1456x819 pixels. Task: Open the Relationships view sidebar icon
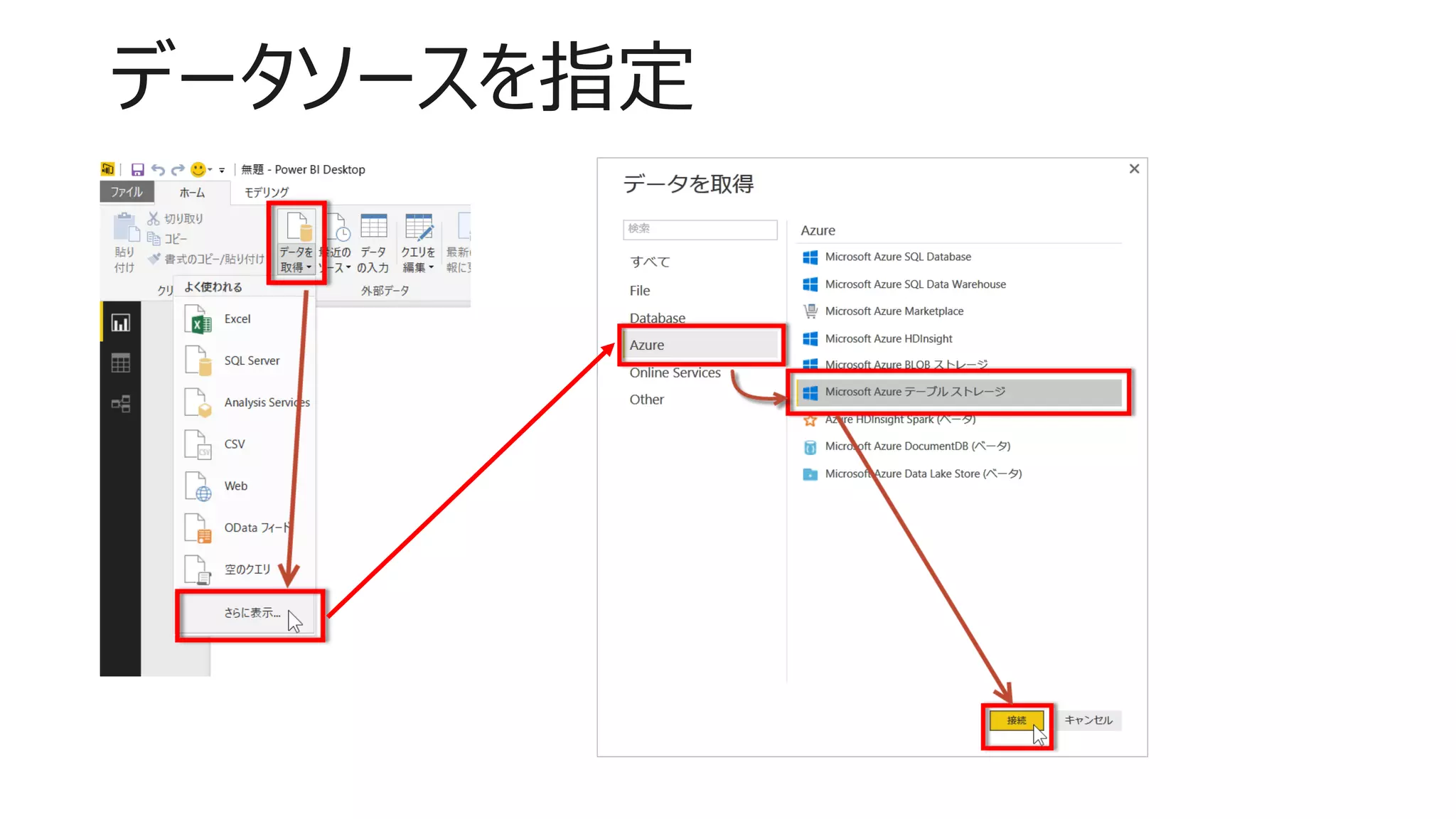point(121,404)
